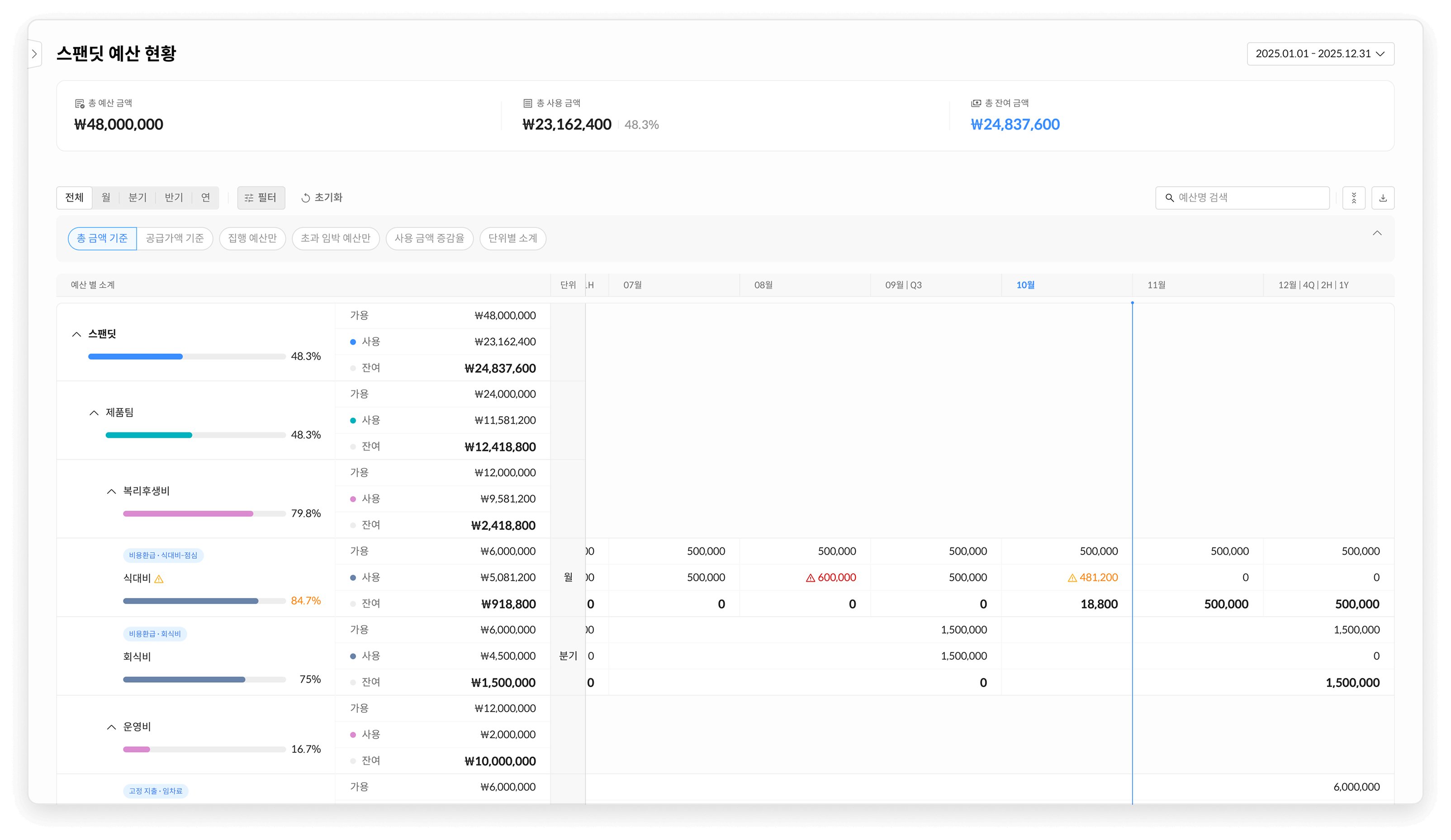Collapse the 복리후생비 group

point(112,492)
